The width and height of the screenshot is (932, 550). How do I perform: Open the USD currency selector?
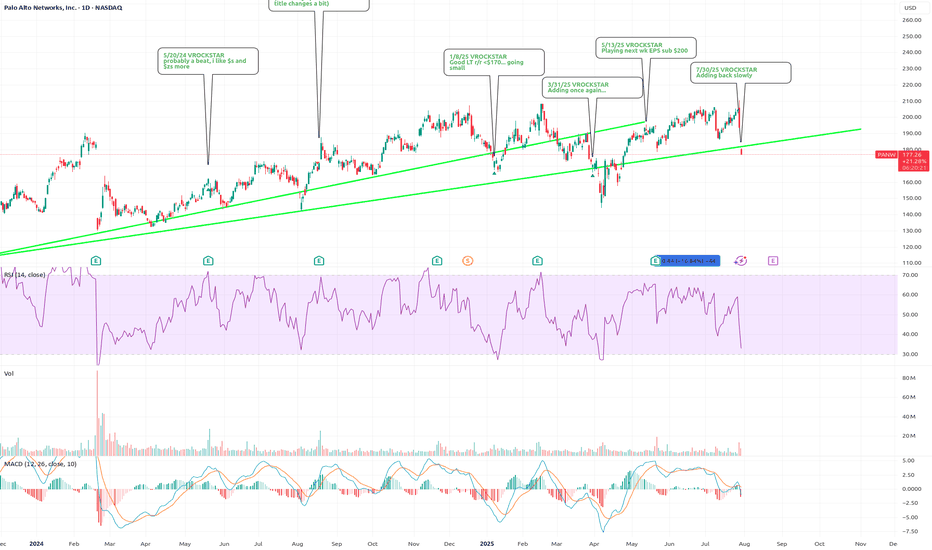[910, 8]
